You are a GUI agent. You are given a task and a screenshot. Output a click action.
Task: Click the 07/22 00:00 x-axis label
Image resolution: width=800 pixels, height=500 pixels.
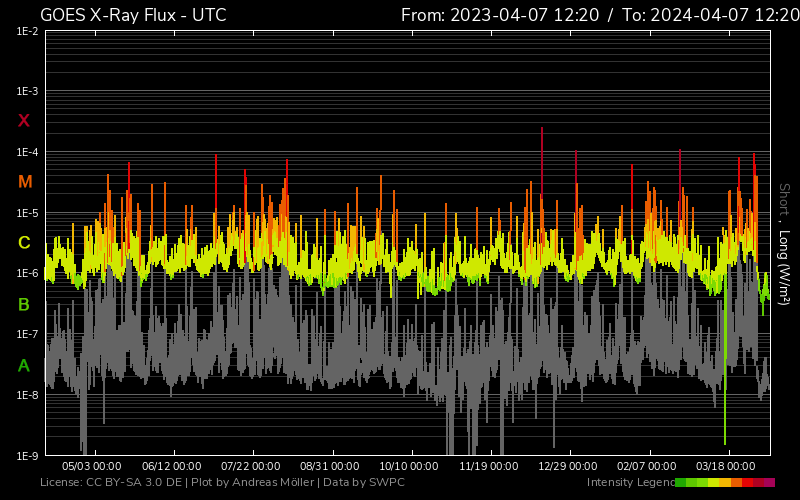point(251,466)
